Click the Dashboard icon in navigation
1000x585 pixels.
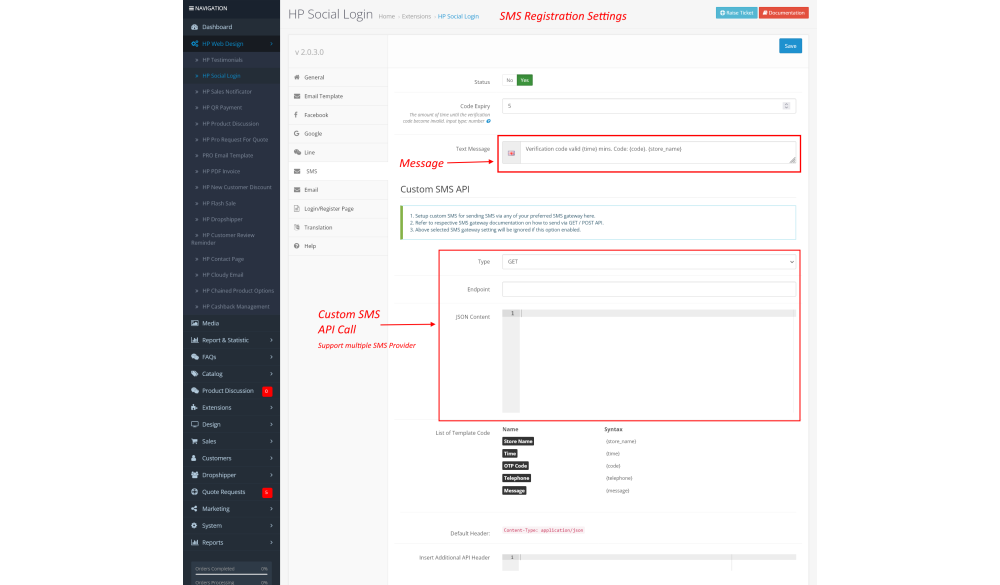(195, 27)
